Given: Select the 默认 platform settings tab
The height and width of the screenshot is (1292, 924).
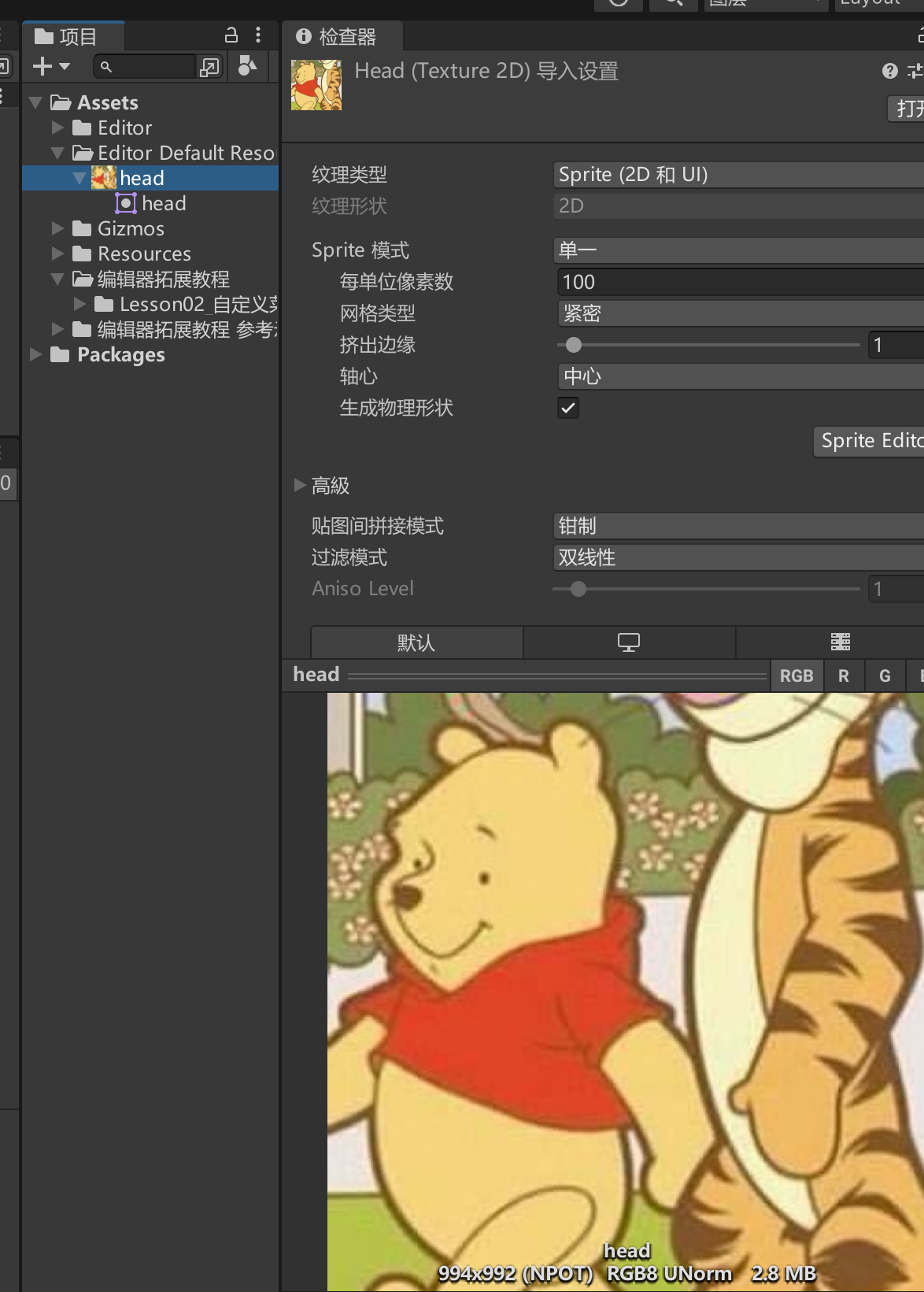Looking at the screenshot, I should [416, 642].
